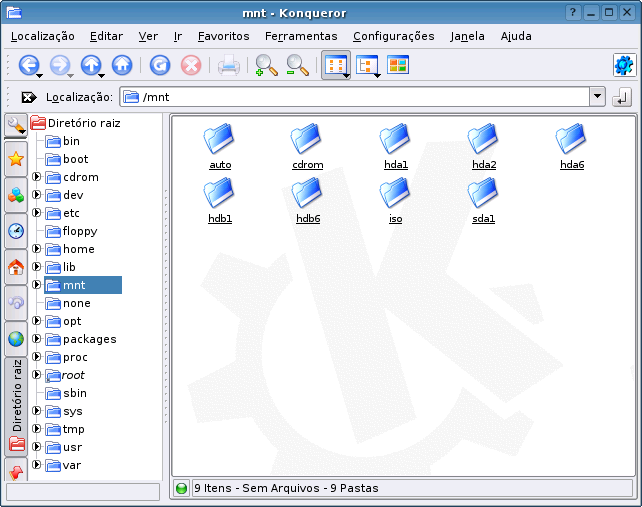642x507 pixels.
Task: Zoom in with the magnifier plus icon
Action: pos(266,65)
